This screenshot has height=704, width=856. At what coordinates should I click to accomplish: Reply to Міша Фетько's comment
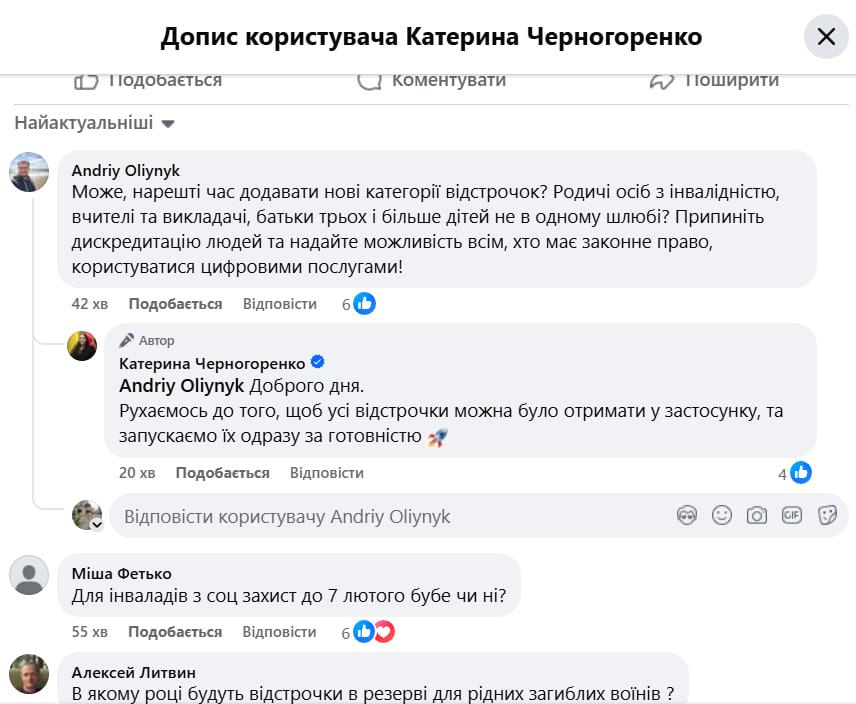[279, 632]
